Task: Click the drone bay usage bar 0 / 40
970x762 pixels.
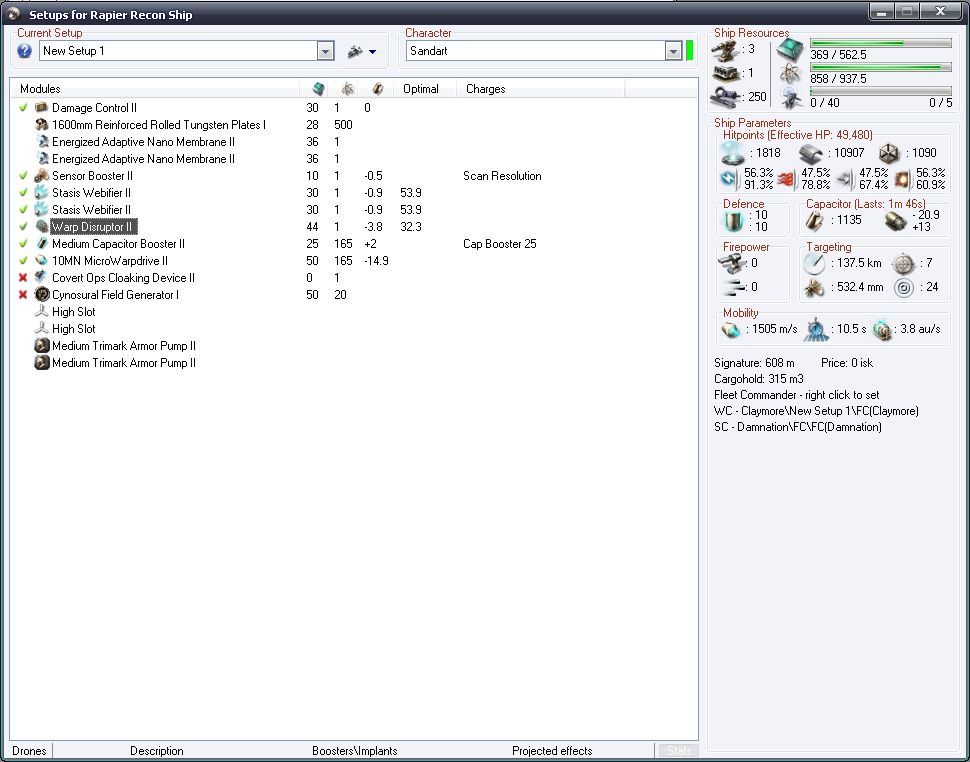Action: point(880,91)
